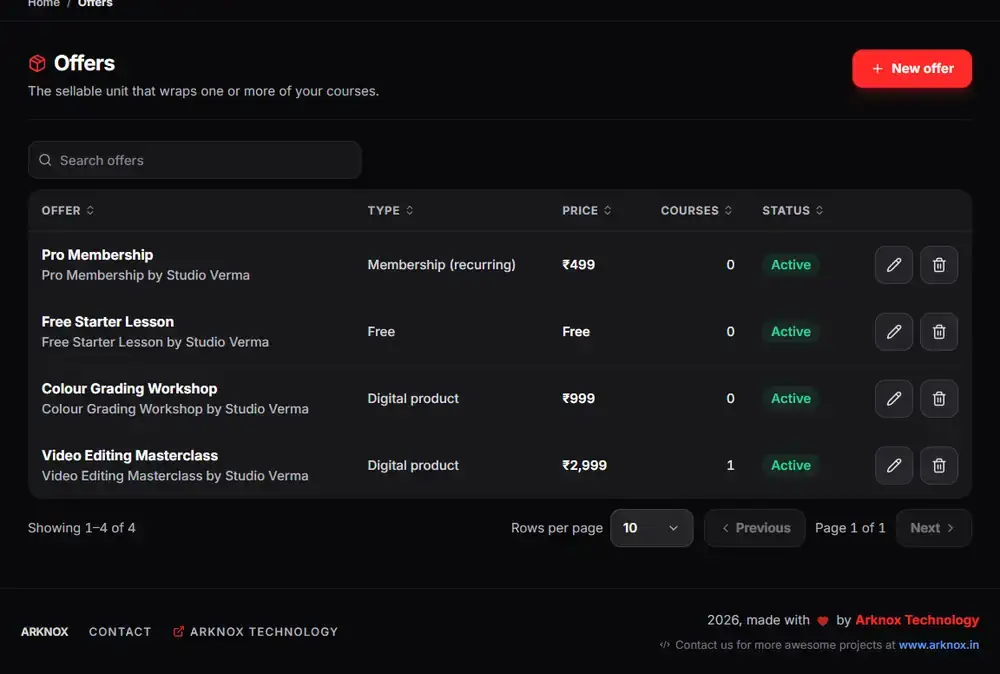Click Active status badge for Colour Grading Workshop
The width and height of the screenshot is (1000, 674).
tap(791, 399)
